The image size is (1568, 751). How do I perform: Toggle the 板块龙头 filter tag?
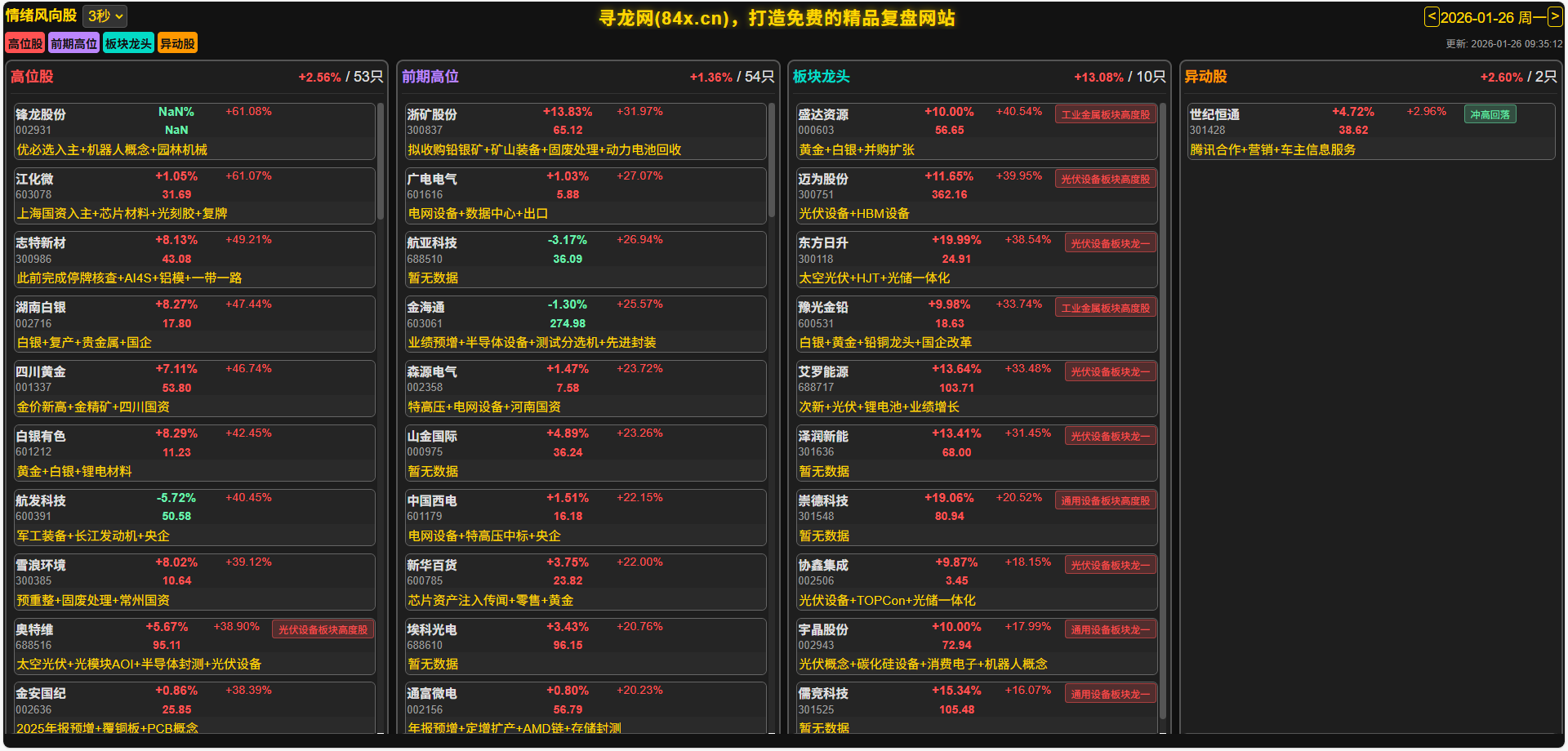(x=128, y=44)
